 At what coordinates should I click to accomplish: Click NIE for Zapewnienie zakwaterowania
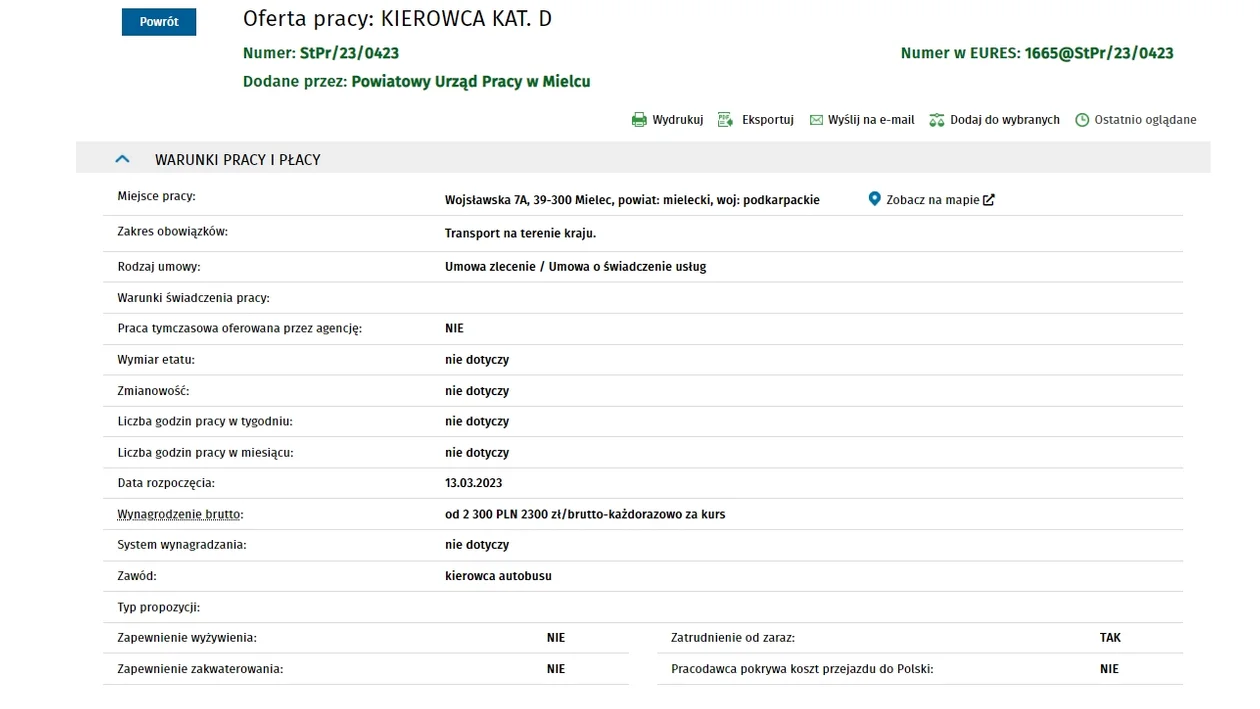tap(556, 669)
